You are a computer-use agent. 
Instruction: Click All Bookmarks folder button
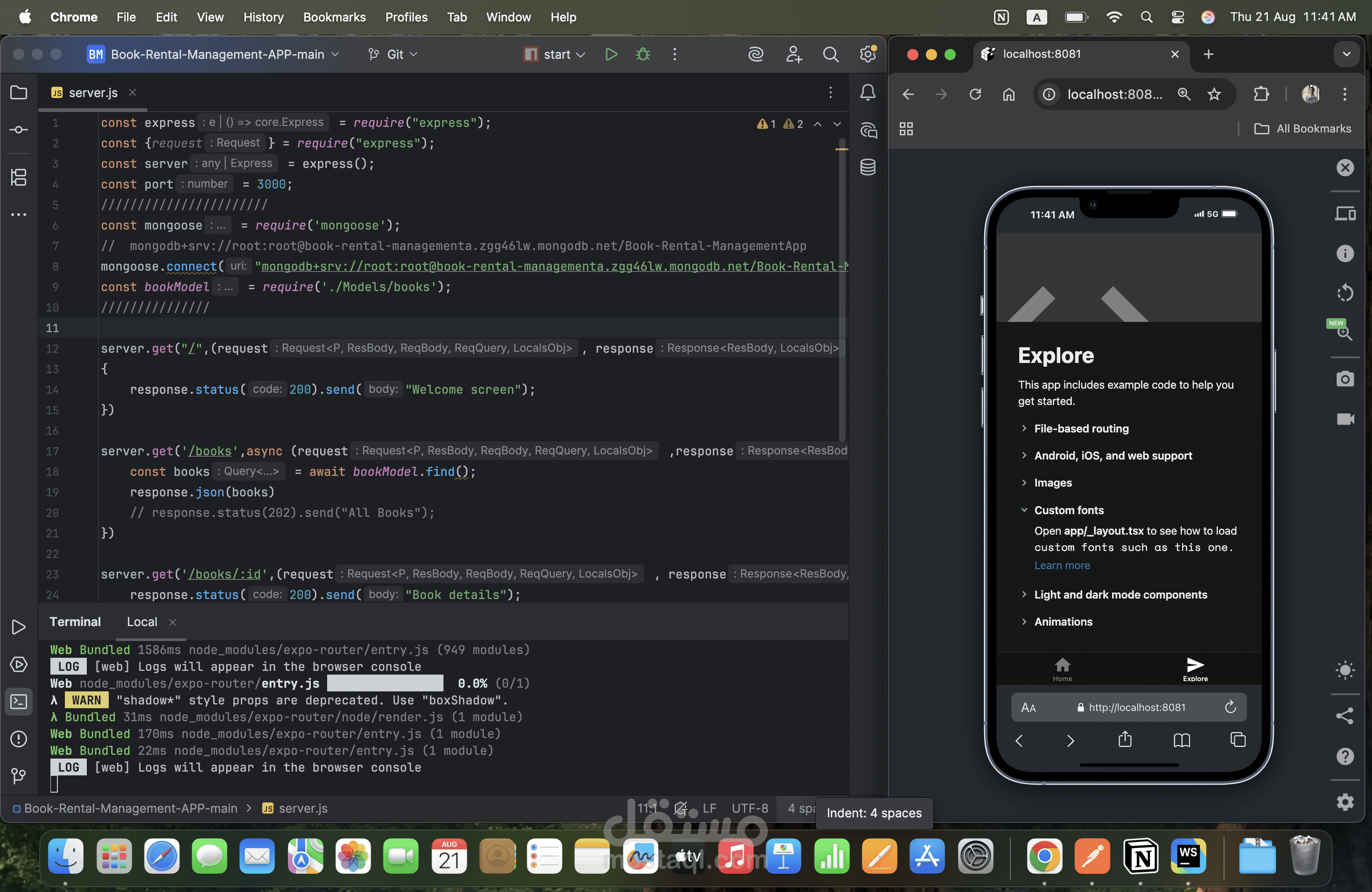click(1302, 128)
